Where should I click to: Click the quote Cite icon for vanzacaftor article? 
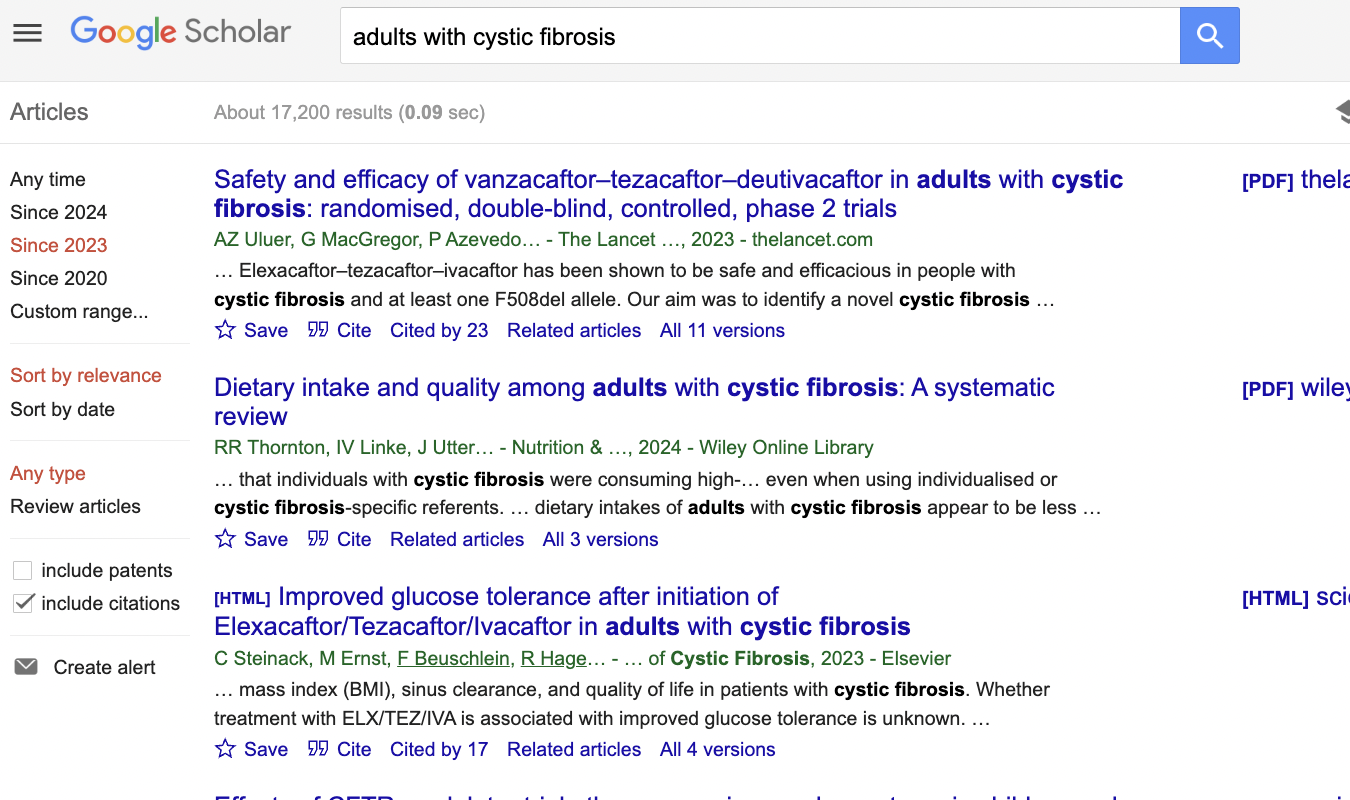pyautogui.click(x=318, y=329)
